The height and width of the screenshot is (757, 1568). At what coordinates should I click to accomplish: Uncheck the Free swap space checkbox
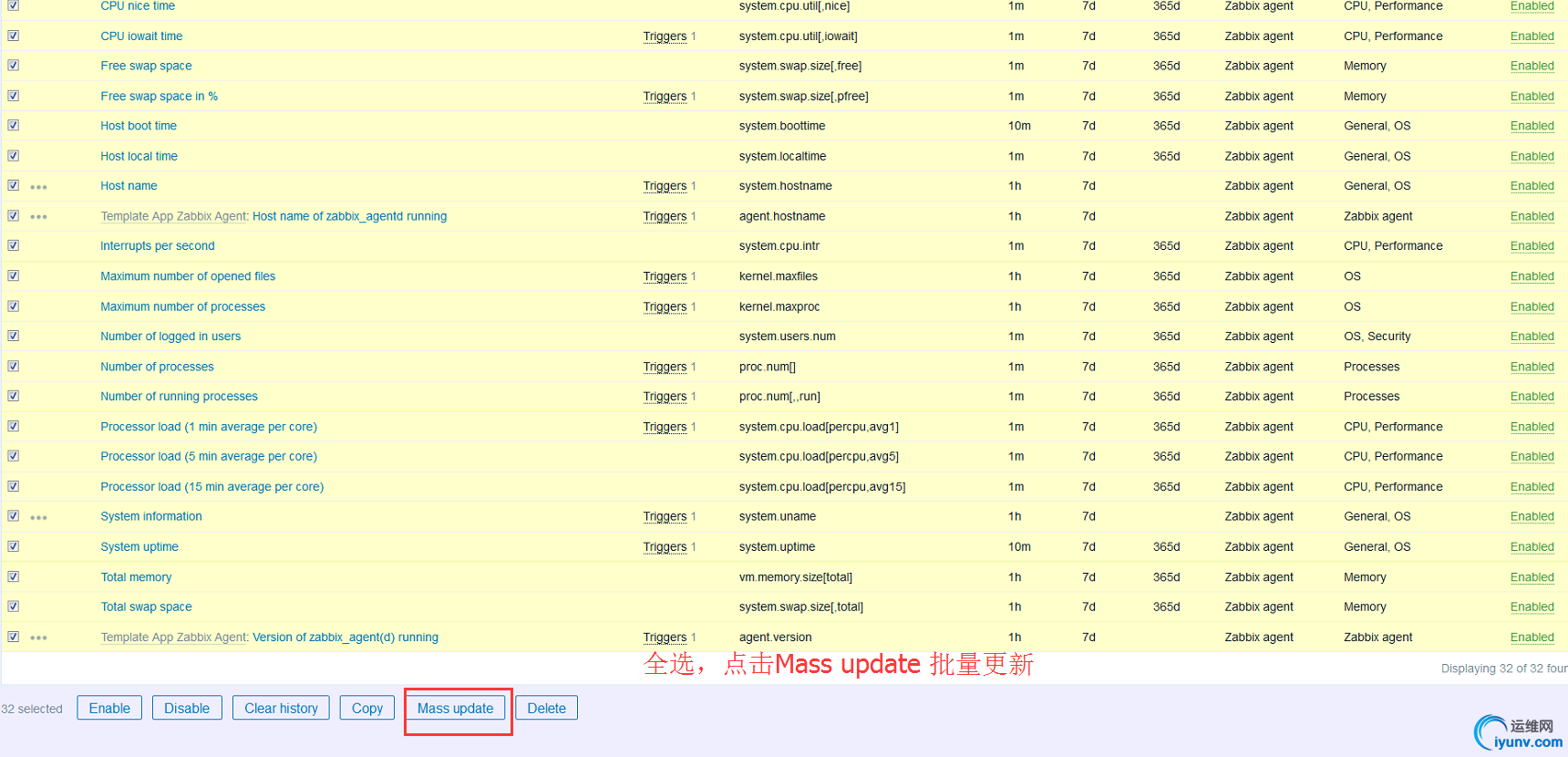tap(14, 65)
